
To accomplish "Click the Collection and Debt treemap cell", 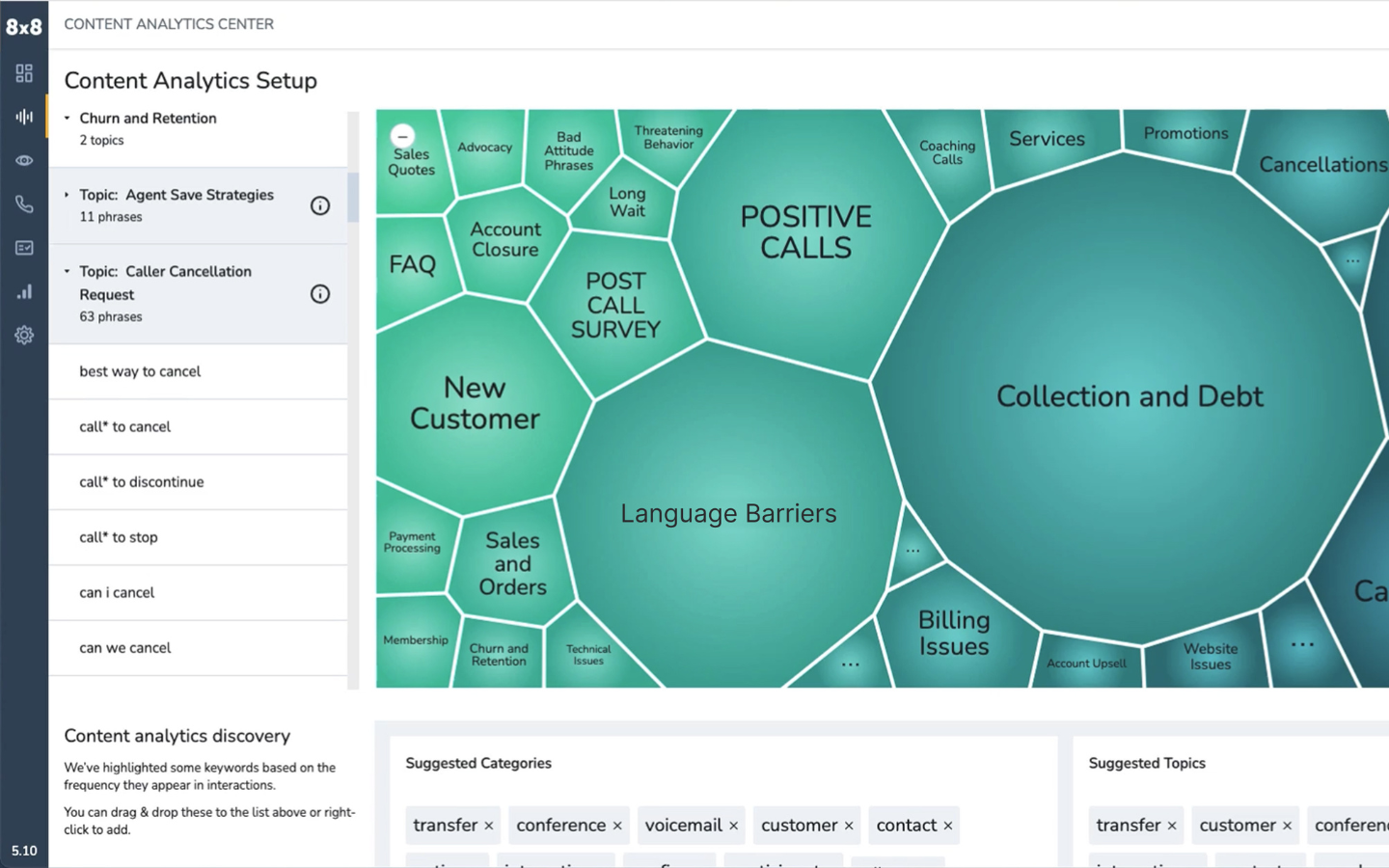I will point(1129,396).
